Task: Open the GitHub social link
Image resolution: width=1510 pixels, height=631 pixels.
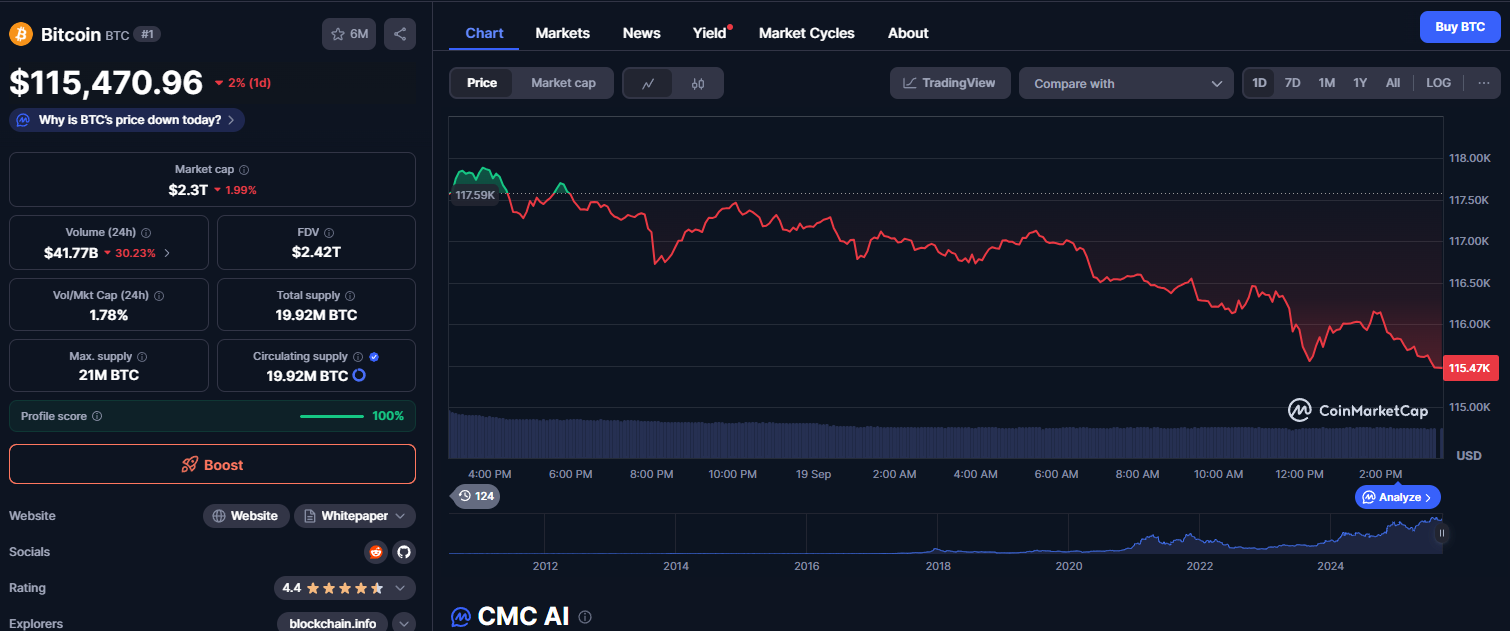Action: (x=404, y=552)
